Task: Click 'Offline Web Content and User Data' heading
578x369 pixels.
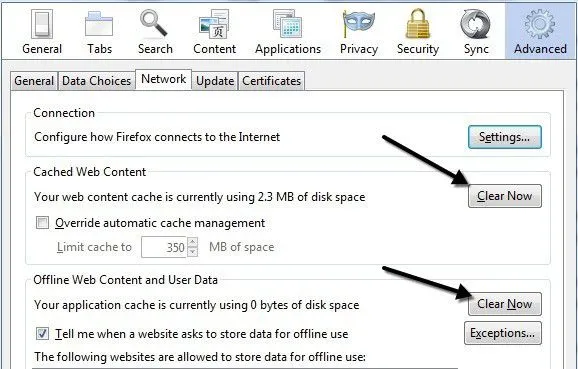Action: coord(125,280)
